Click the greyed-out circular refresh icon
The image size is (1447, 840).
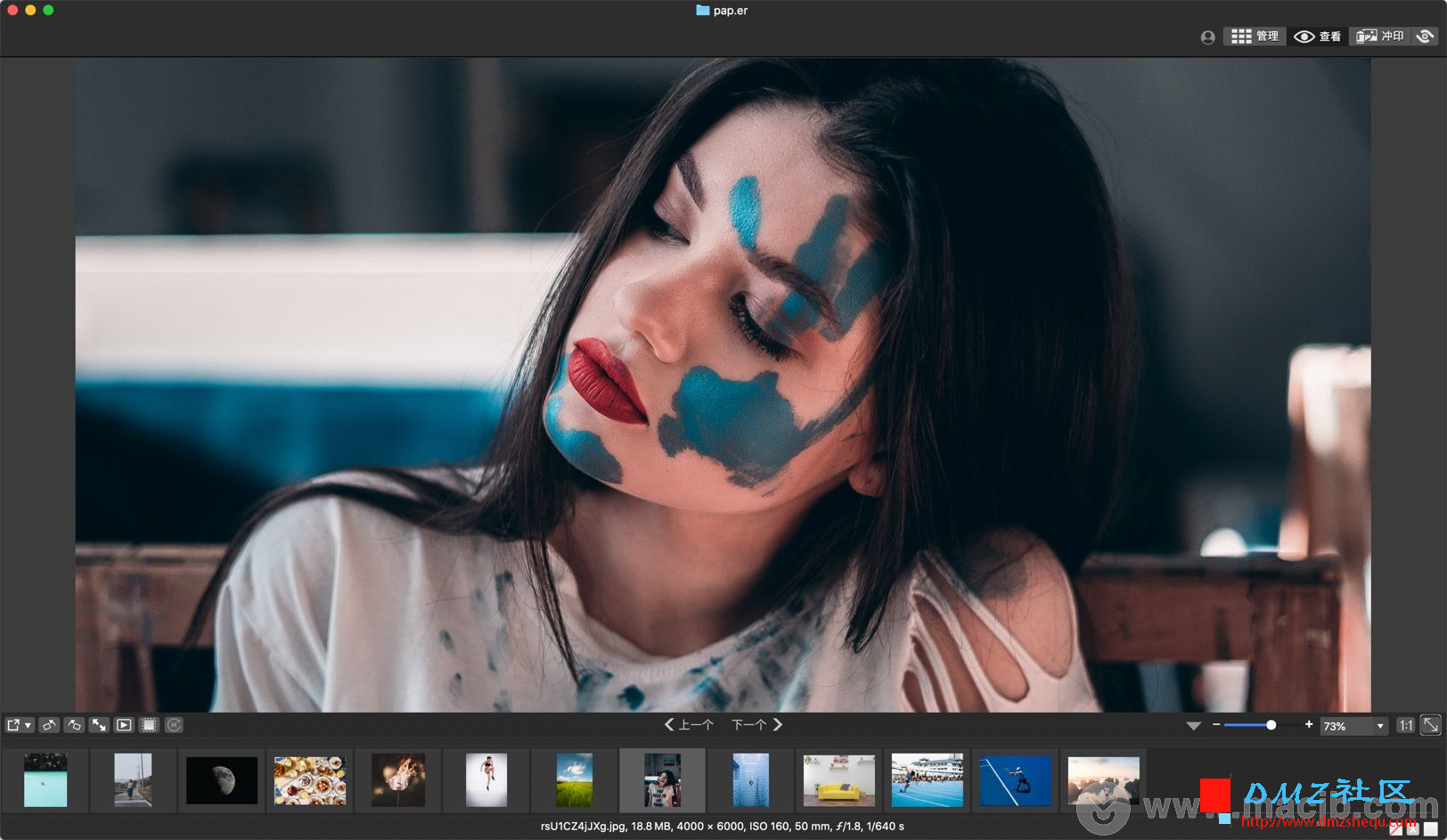coord(174,725)
